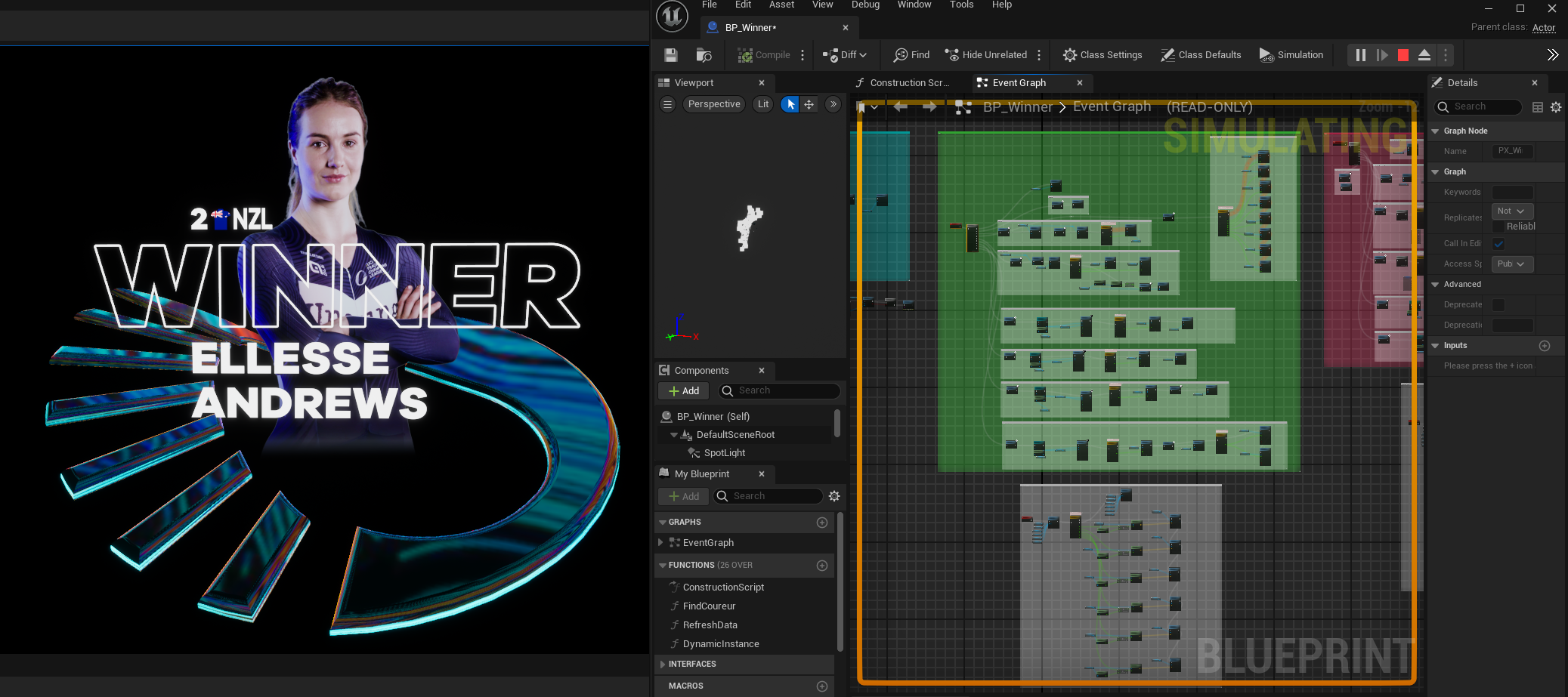Add a new graph with plus icon
Image resolution: width=1568 pixels, height=697 pixels.
click(822, 523)
